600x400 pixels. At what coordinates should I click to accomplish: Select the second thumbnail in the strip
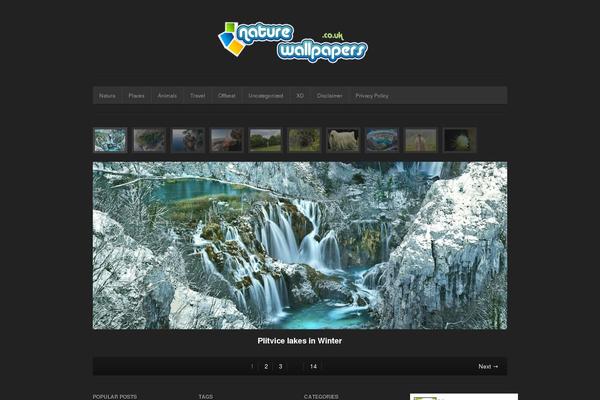pos(149,140)
